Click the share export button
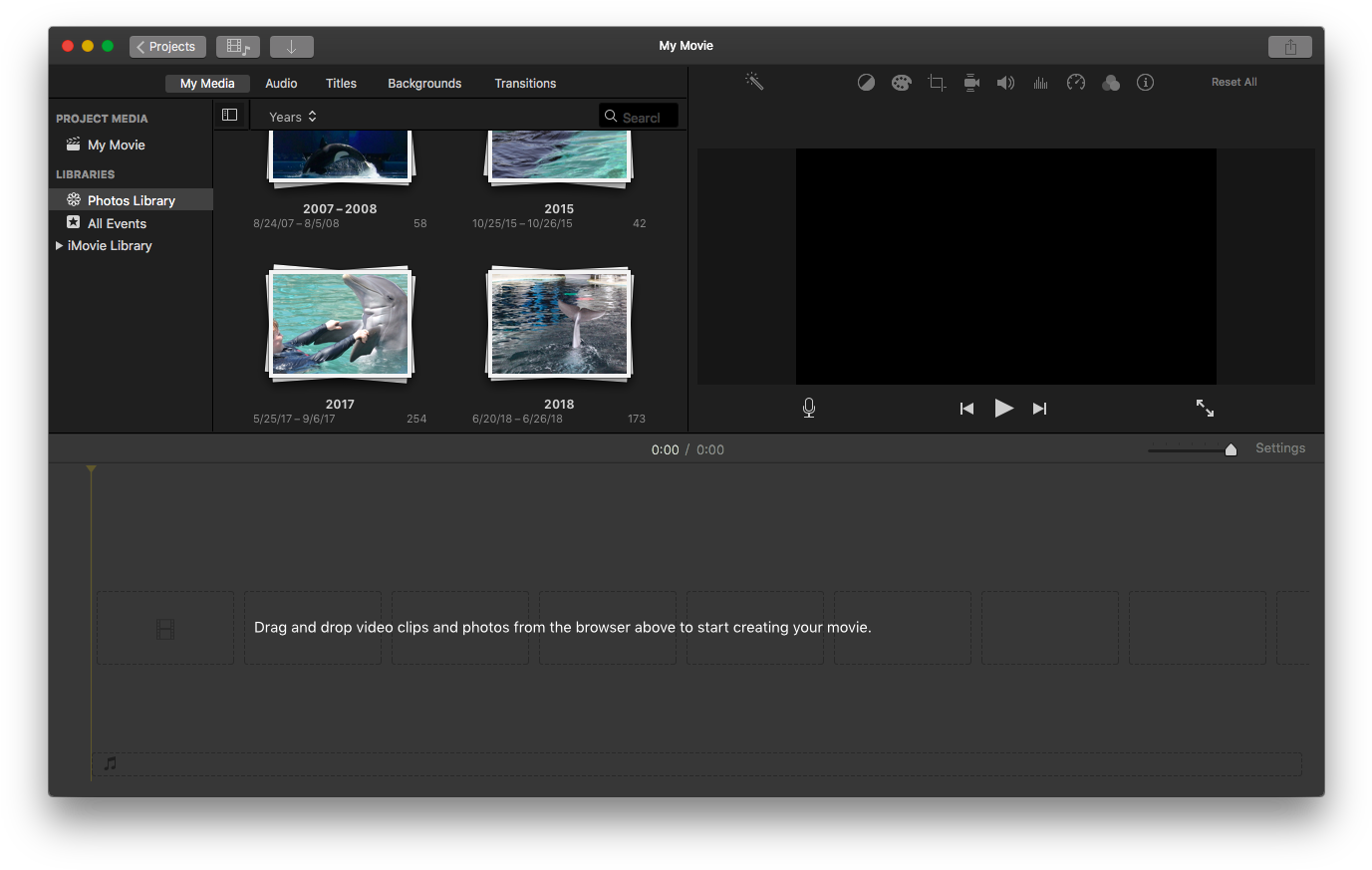The width and height of the screenshot is (1372, 870). tap(1290, 47)
